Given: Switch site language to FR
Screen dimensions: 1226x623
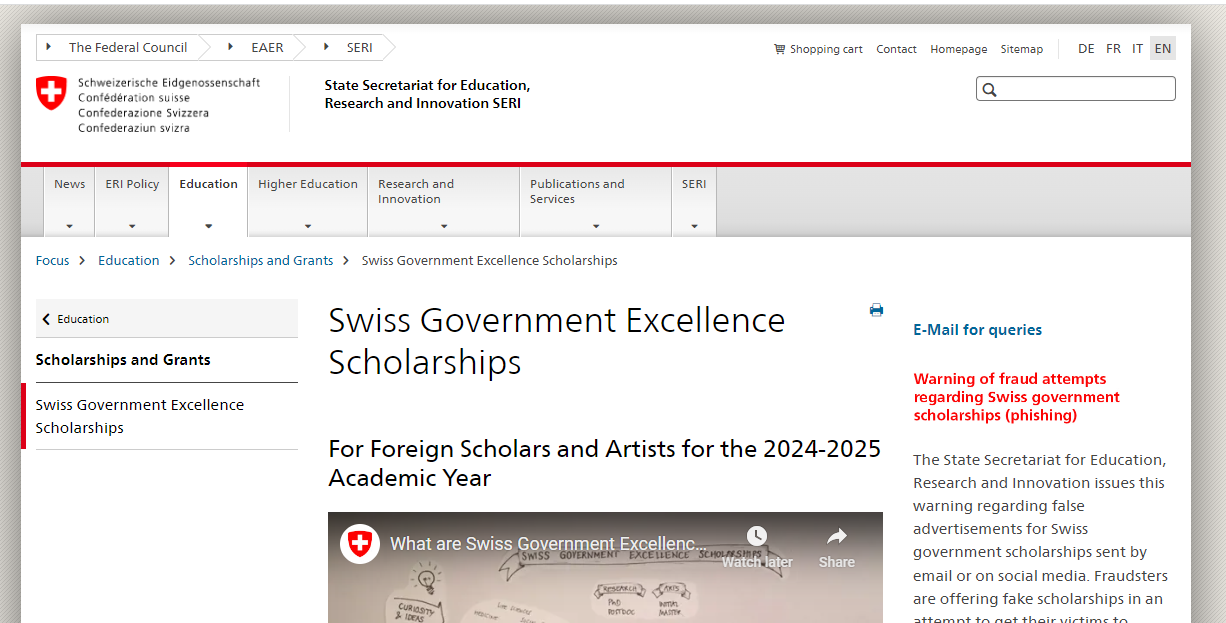Looking at the screenshot, I should tap(1113, 48).
